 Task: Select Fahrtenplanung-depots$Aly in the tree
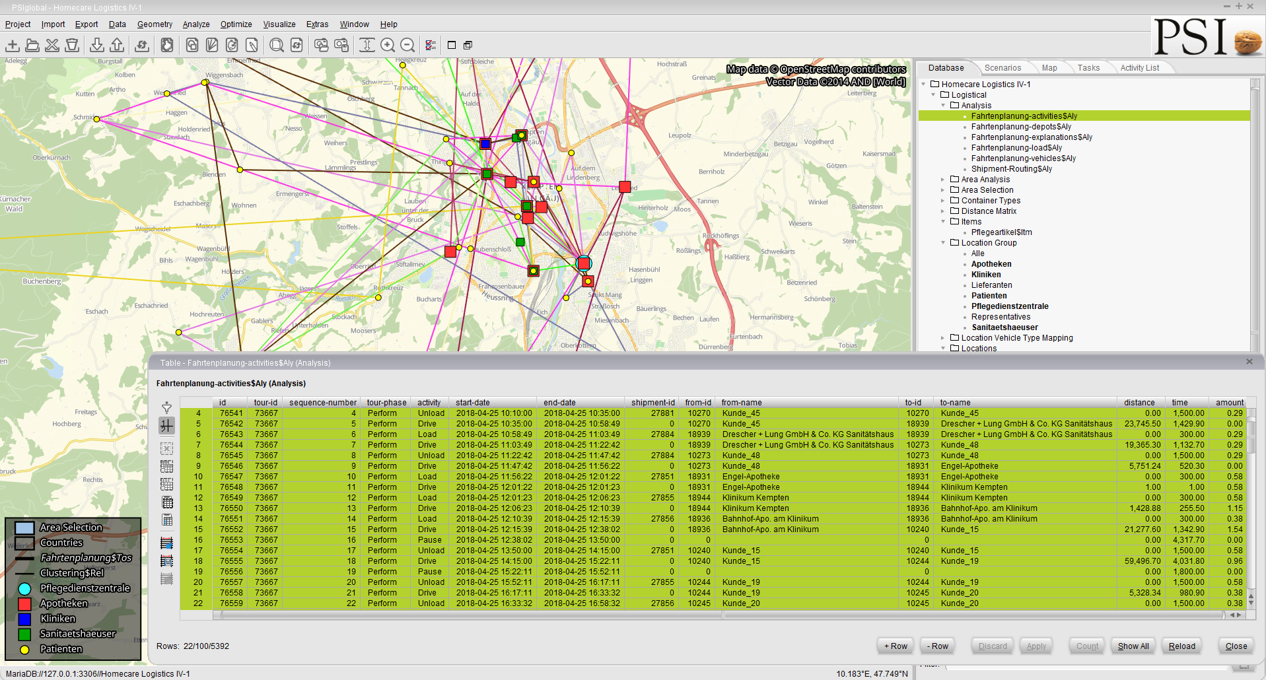pos(1021,127)
